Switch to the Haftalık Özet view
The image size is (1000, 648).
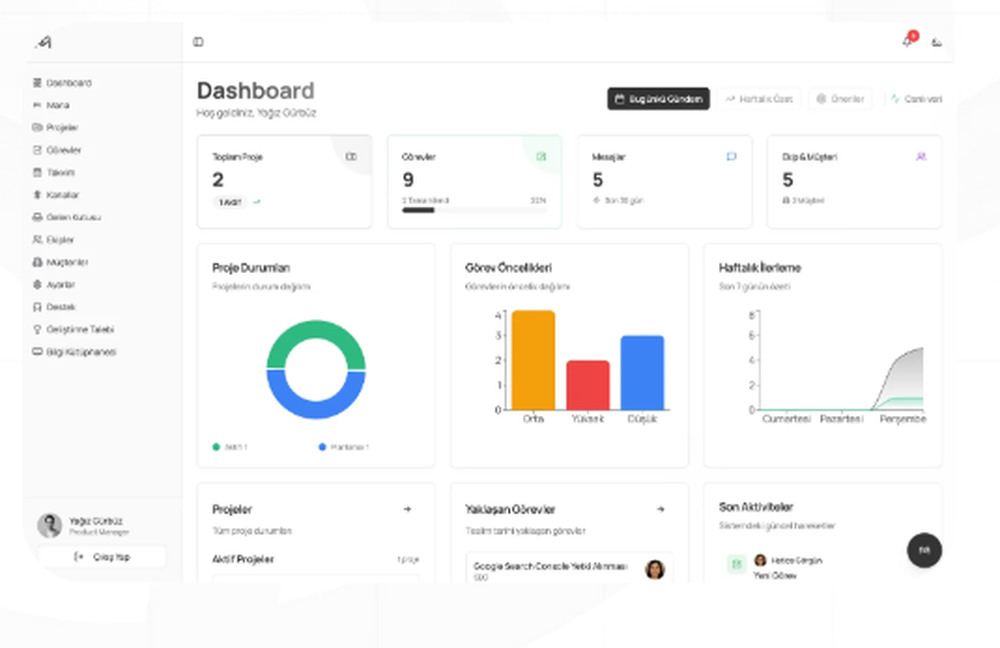click(x=760, y=99)
